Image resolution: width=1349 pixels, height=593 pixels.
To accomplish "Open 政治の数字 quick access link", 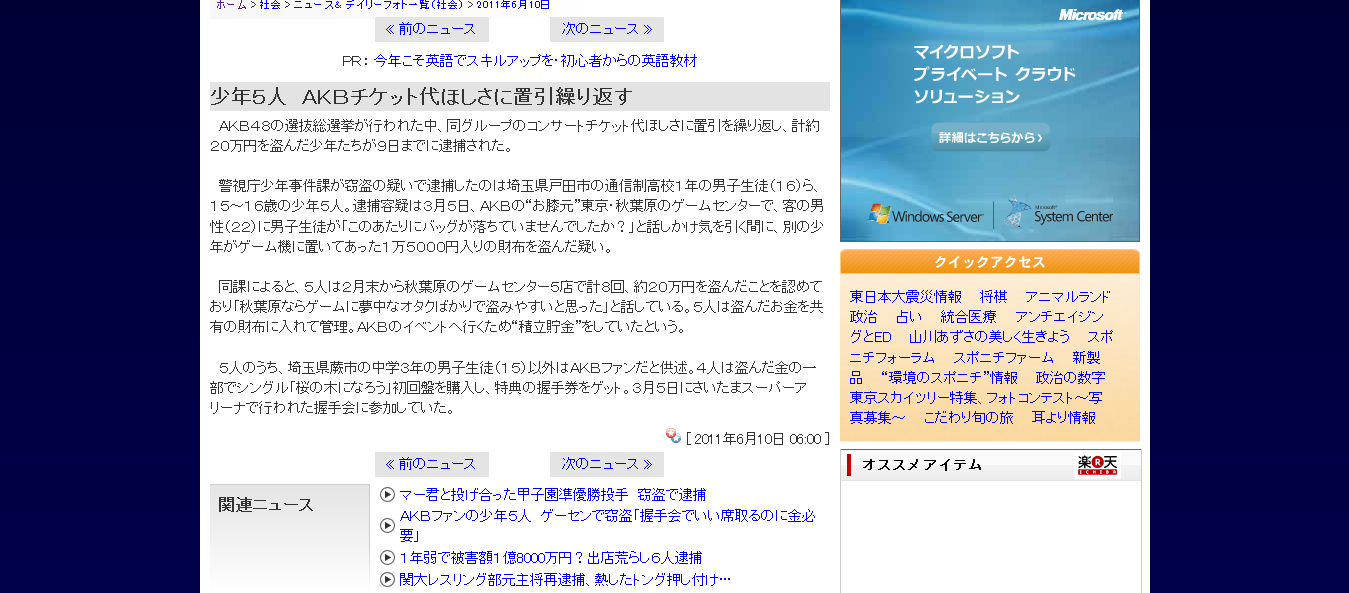I will 1071,377.
